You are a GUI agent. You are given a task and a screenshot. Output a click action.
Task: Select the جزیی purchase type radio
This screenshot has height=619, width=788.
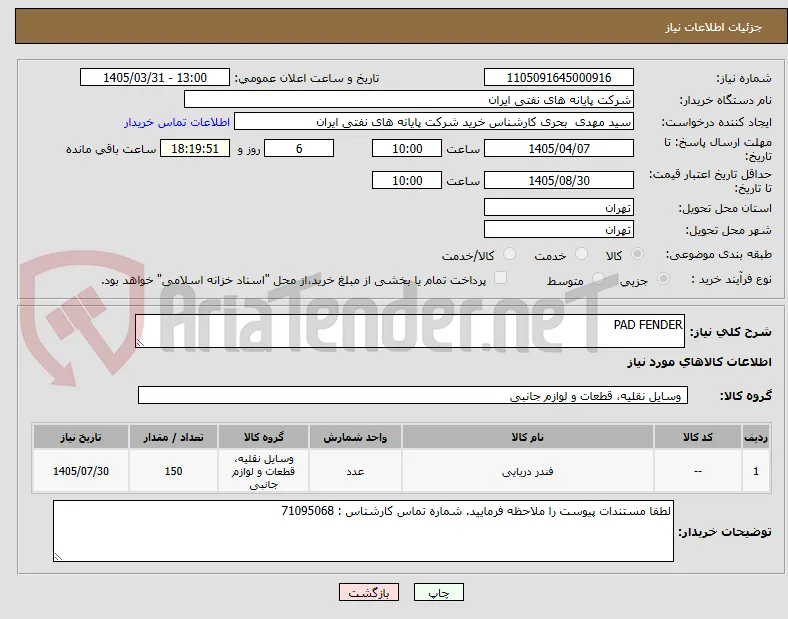pyautogui.click(x=663, y=279)
